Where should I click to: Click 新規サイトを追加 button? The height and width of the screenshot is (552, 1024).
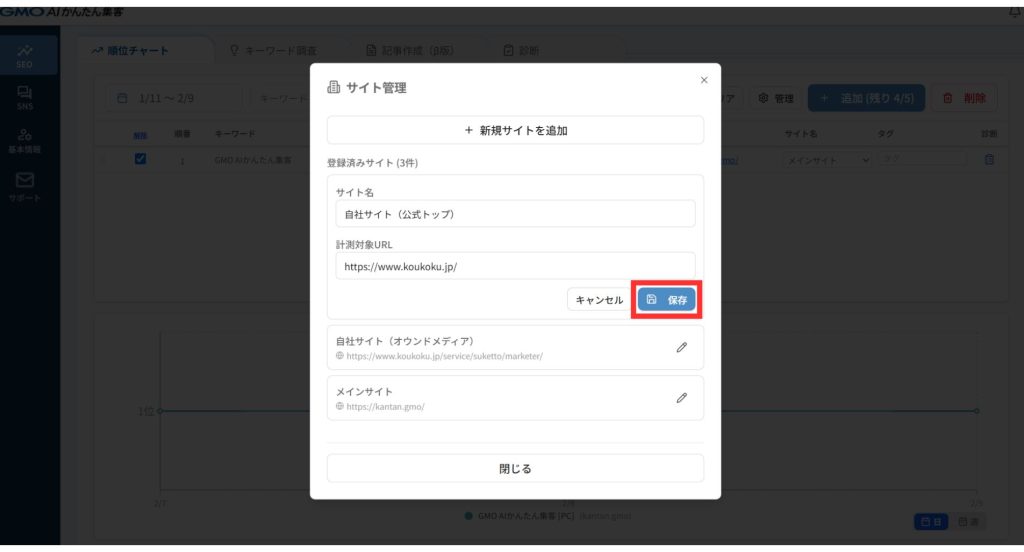(515, 130)
